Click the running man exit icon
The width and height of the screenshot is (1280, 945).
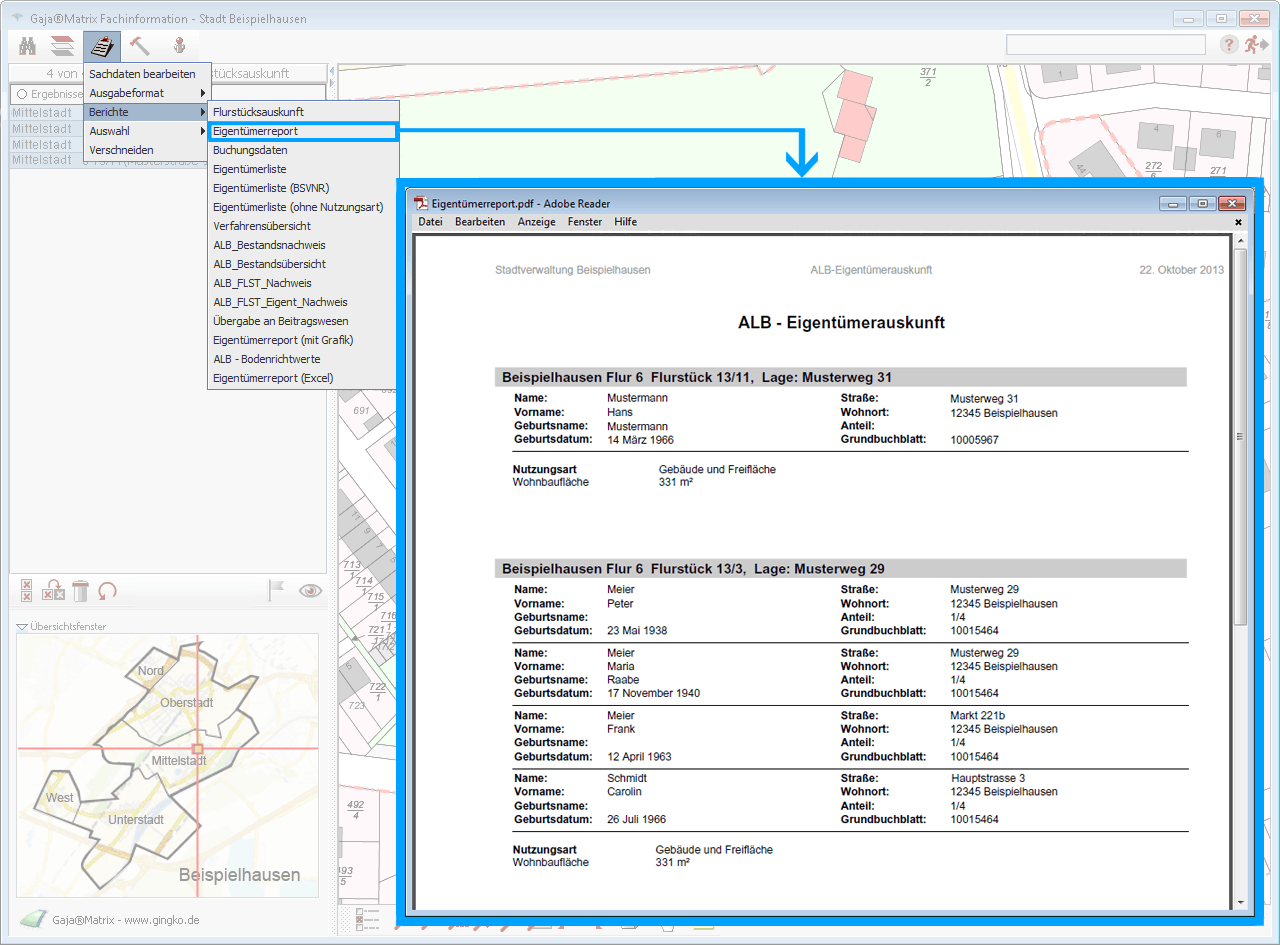1255,45
